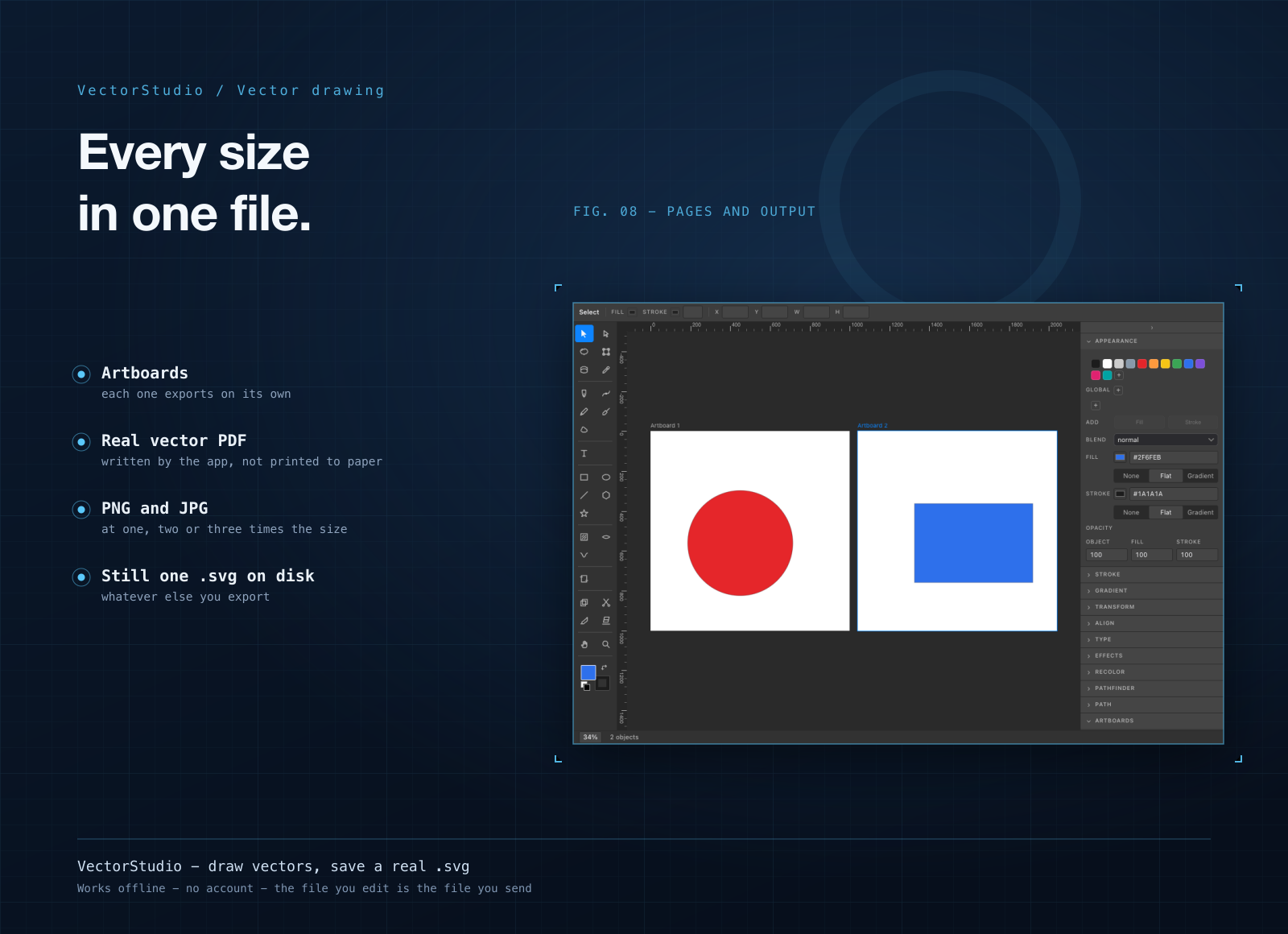
Task: Select the cylinder paint bucket tool
Action: click(584, 370)
